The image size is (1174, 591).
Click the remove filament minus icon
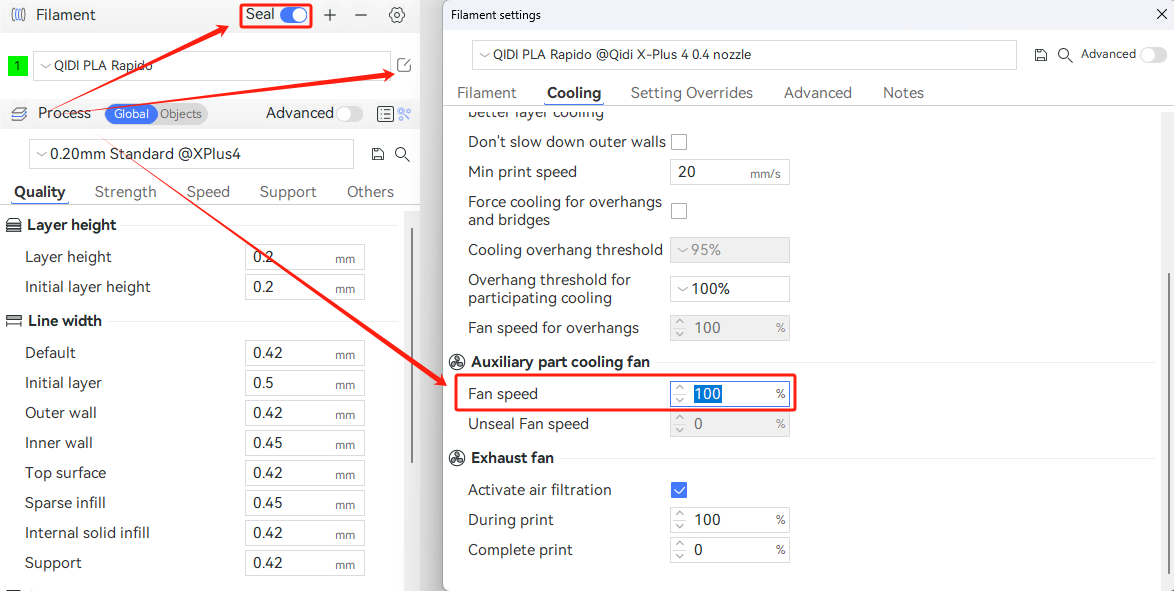tap(361, 15)
